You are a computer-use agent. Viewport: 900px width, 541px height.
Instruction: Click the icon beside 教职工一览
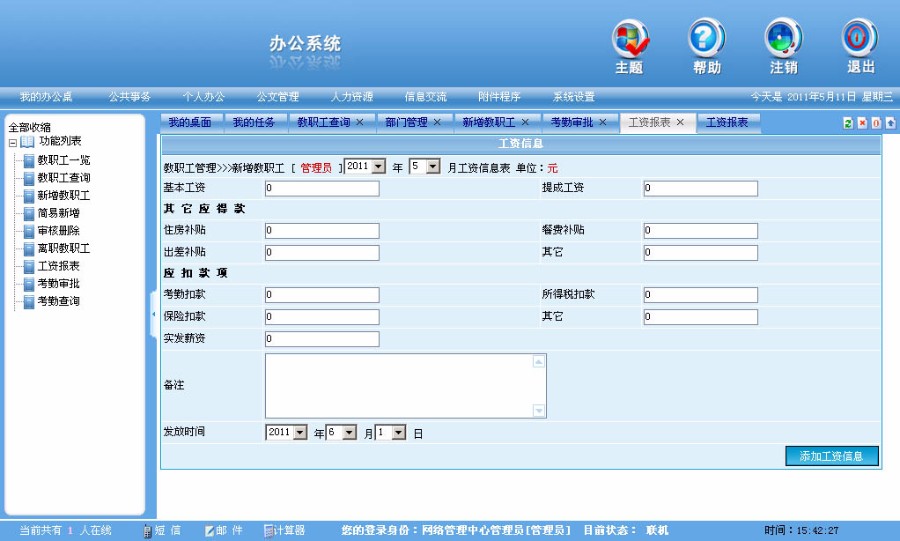tap(29, 161)
